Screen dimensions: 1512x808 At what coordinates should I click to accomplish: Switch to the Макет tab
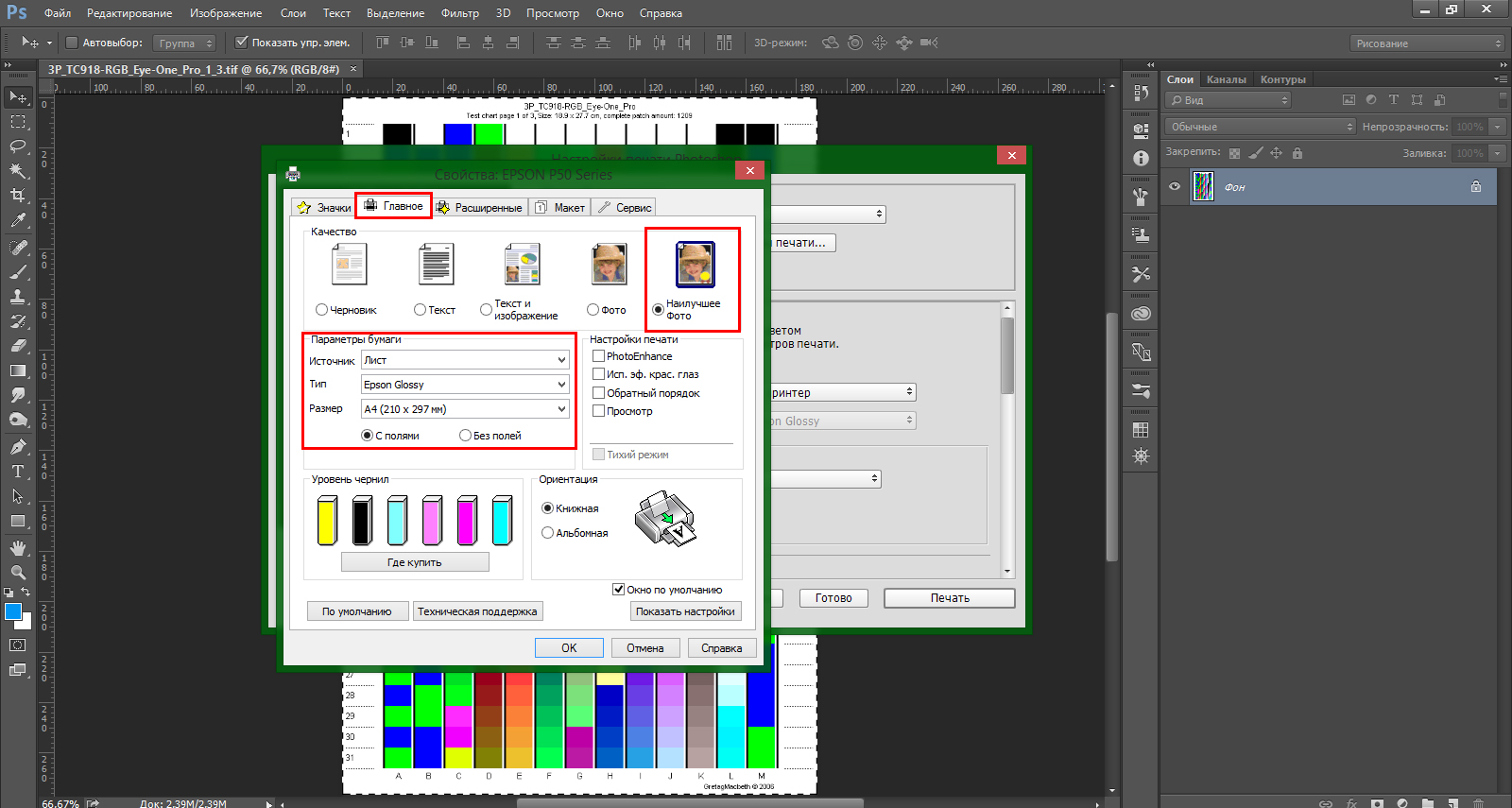(560, 208)
